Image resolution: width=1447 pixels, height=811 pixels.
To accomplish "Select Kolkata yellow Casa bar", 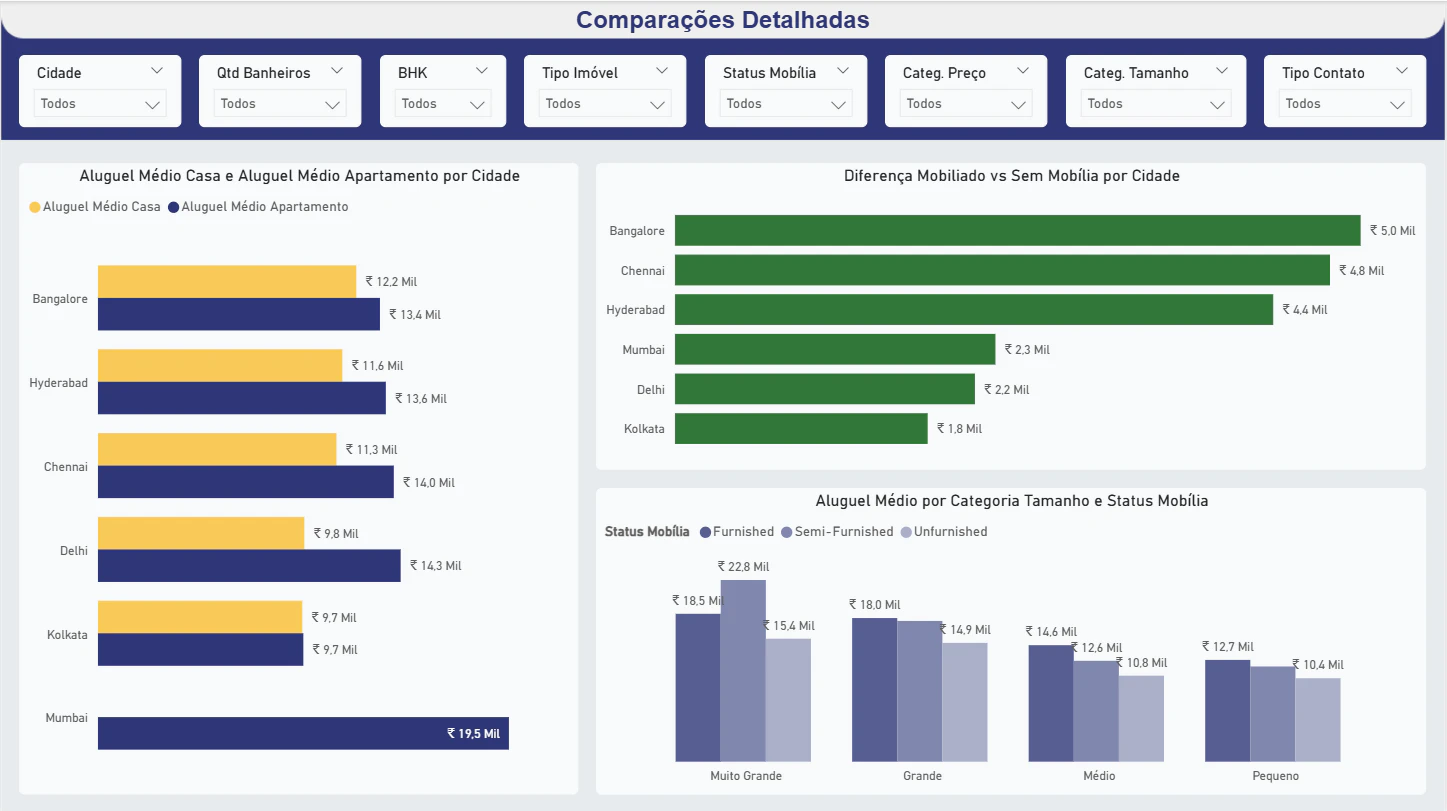I will (200, 617).
